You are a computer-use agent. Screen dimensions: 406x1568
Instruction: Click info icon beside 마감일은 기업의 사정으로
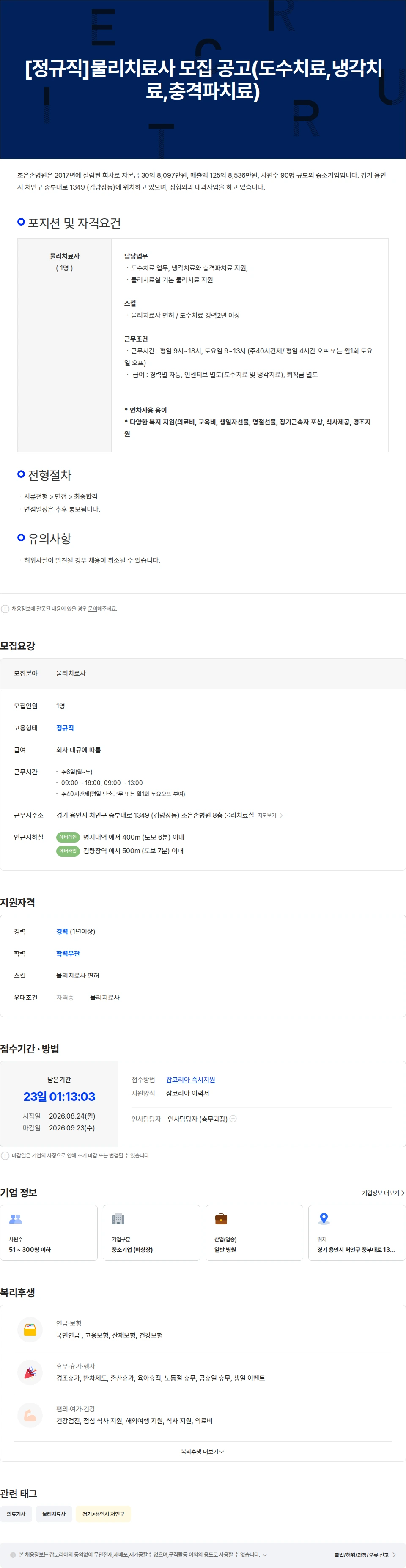5,1155
